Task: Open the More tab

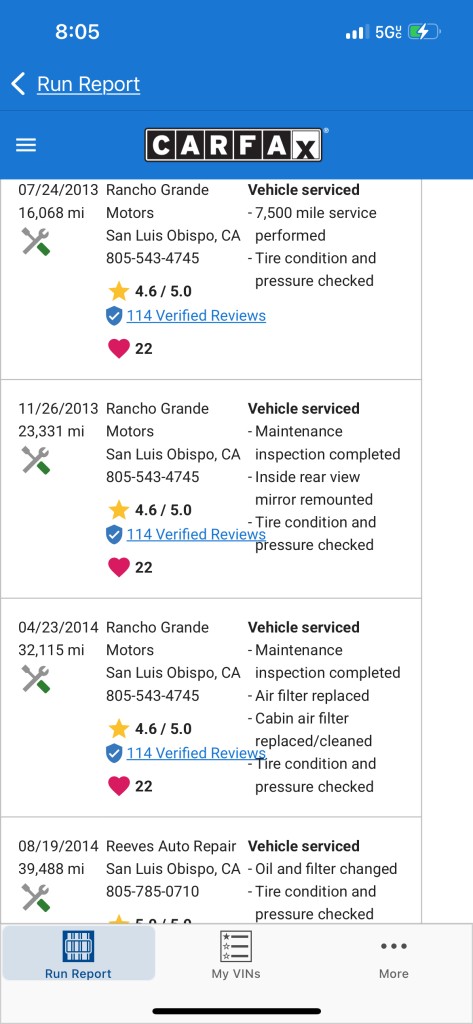Action: 394,954
